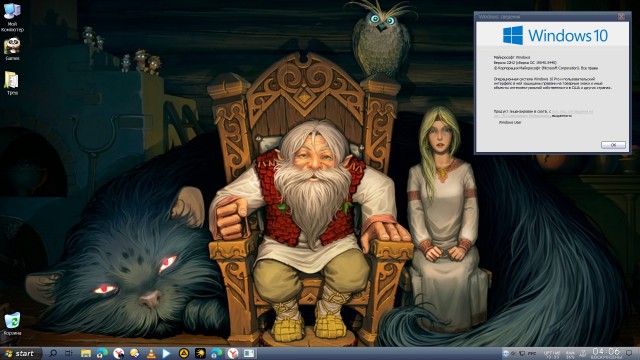Open the Start menu button

(20, 353)
